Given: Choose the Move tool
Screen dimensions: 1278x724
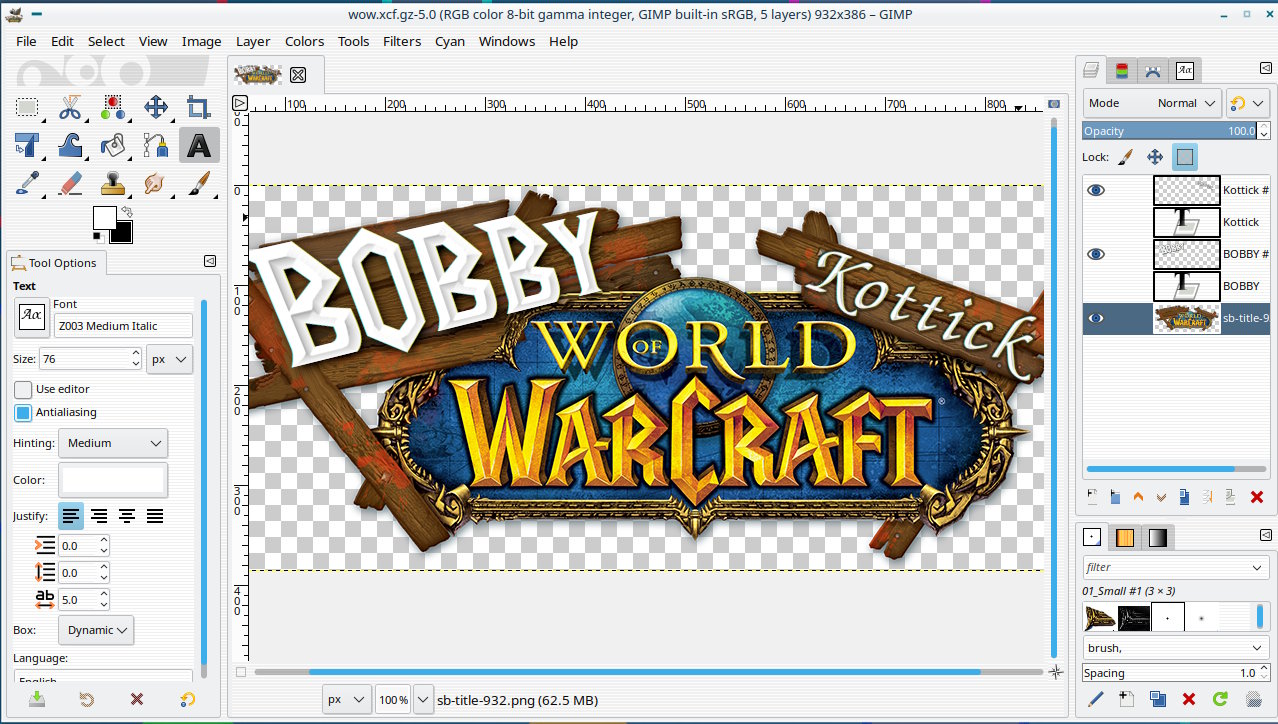Looking at the screenshot, I should point(155,107).
